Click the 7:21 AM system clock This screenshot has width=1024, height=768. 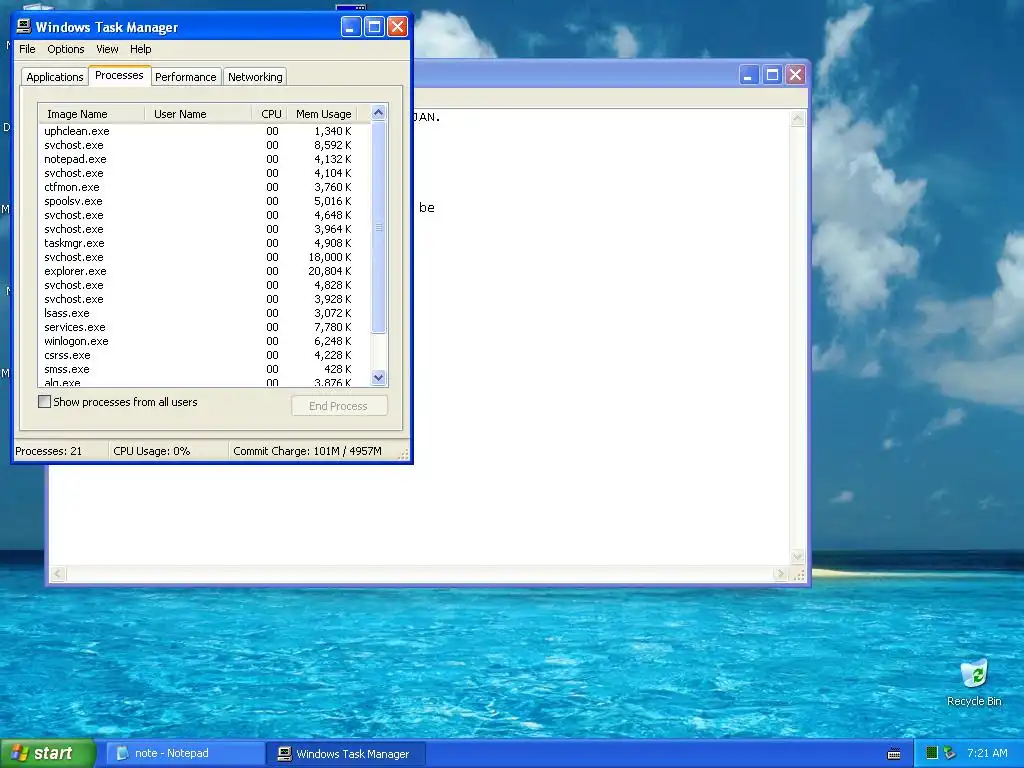(987, 753)
